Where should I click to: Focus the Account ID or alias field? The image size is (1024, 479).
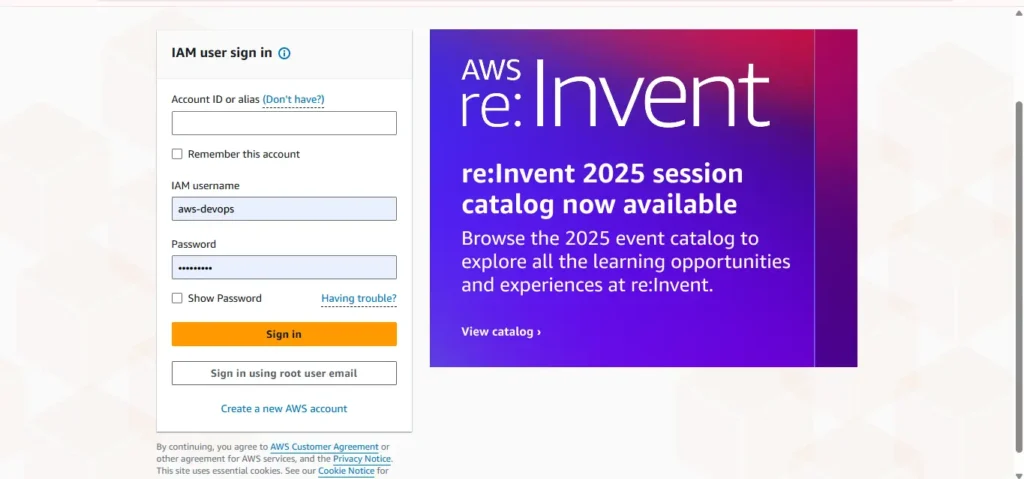tap(284, 123)
